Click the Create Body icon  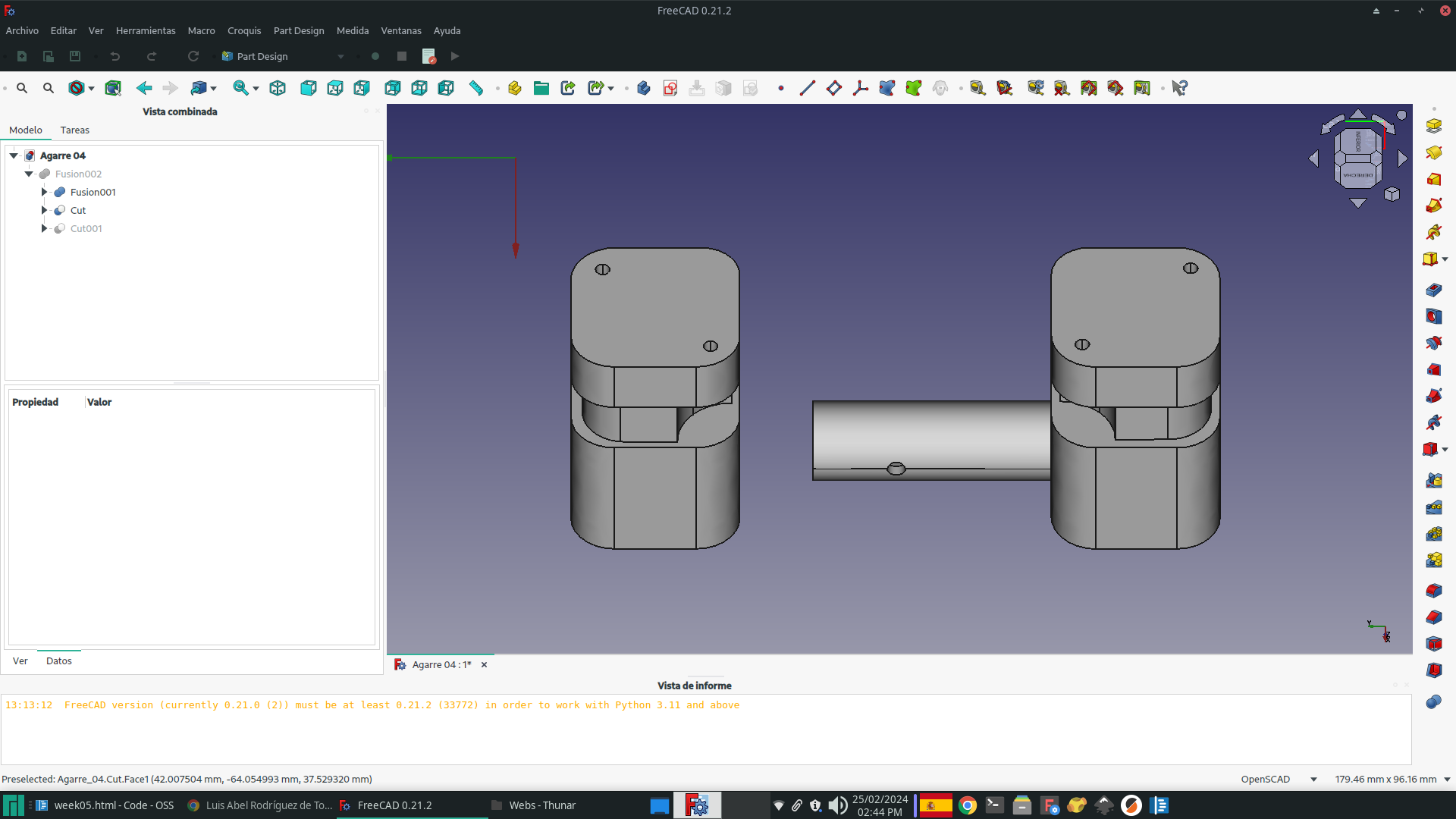644,88
